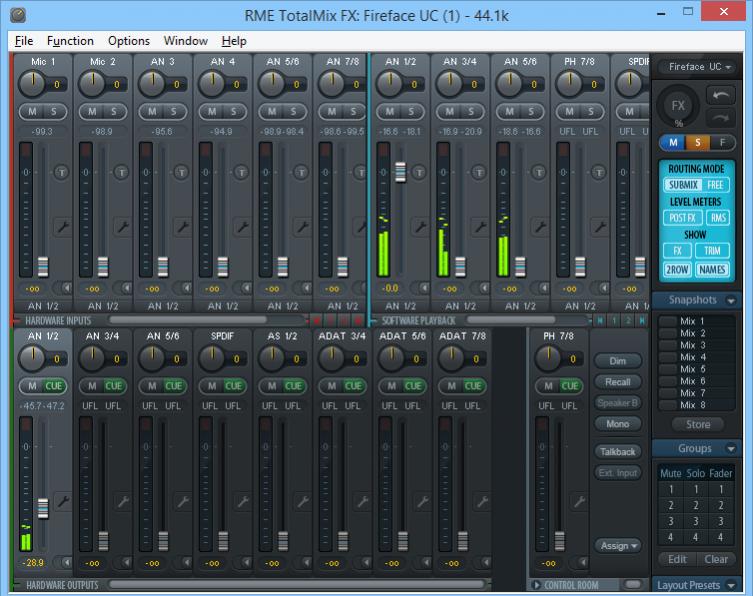Open the Fireface UC device dropdown
753x596 pixels.
point(699,67)
